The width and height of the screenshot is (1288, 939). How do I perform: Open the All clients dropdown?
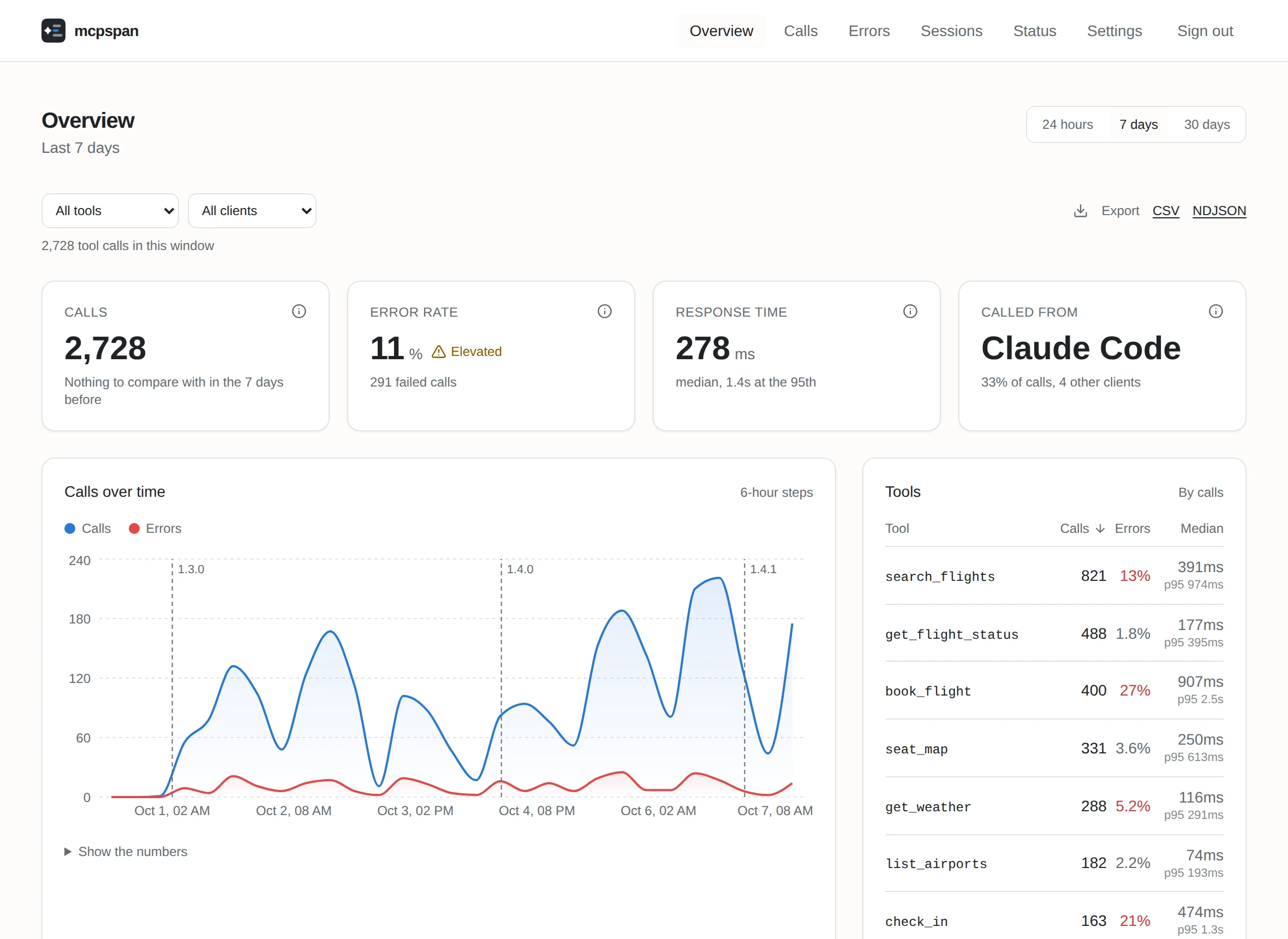[252, 211]
